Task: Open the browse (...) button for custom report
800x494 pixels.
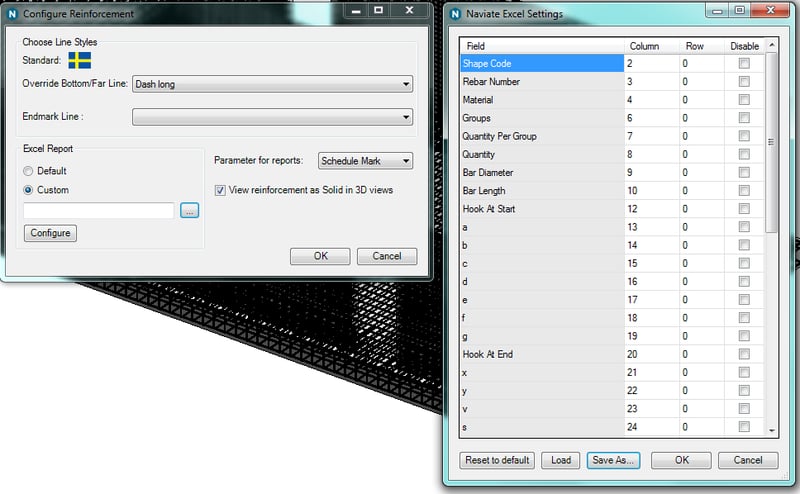Action: tap(189, 210)
